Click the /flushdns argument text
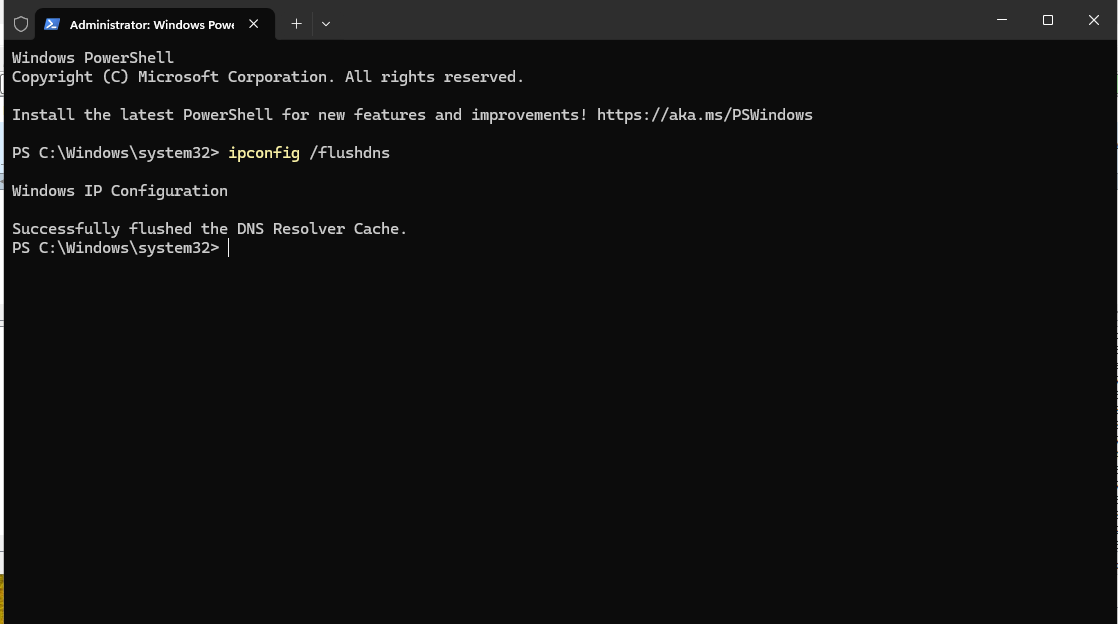The height and width of the screenshot is (624, 1118). click(348, 152)
